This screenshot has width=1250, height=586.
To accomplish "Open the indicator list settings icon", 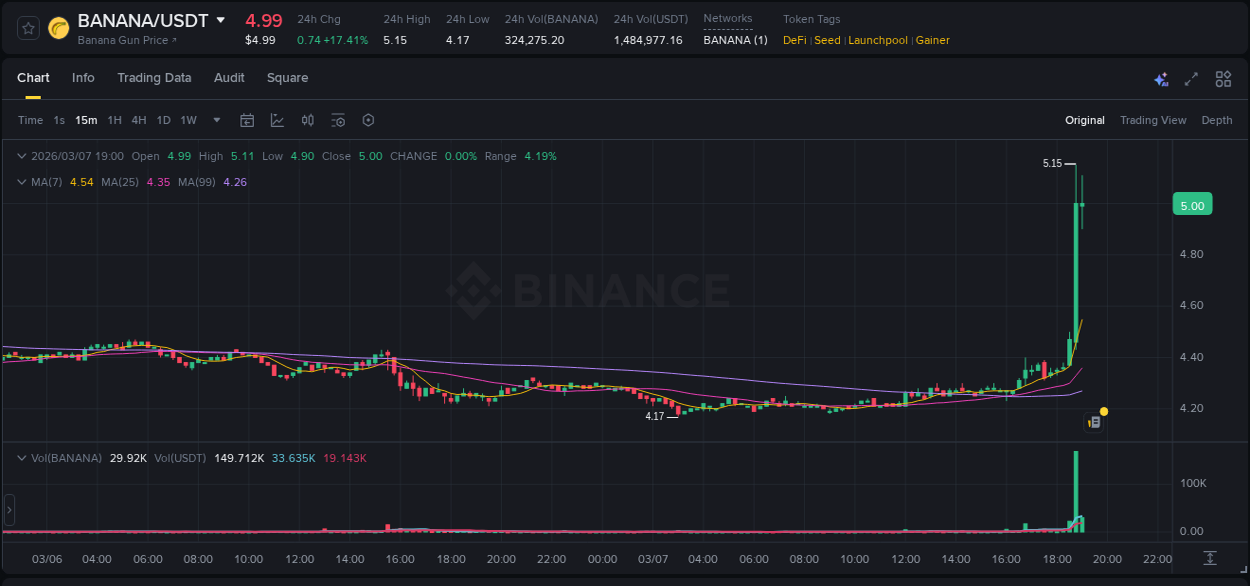I will pos(338,120).
